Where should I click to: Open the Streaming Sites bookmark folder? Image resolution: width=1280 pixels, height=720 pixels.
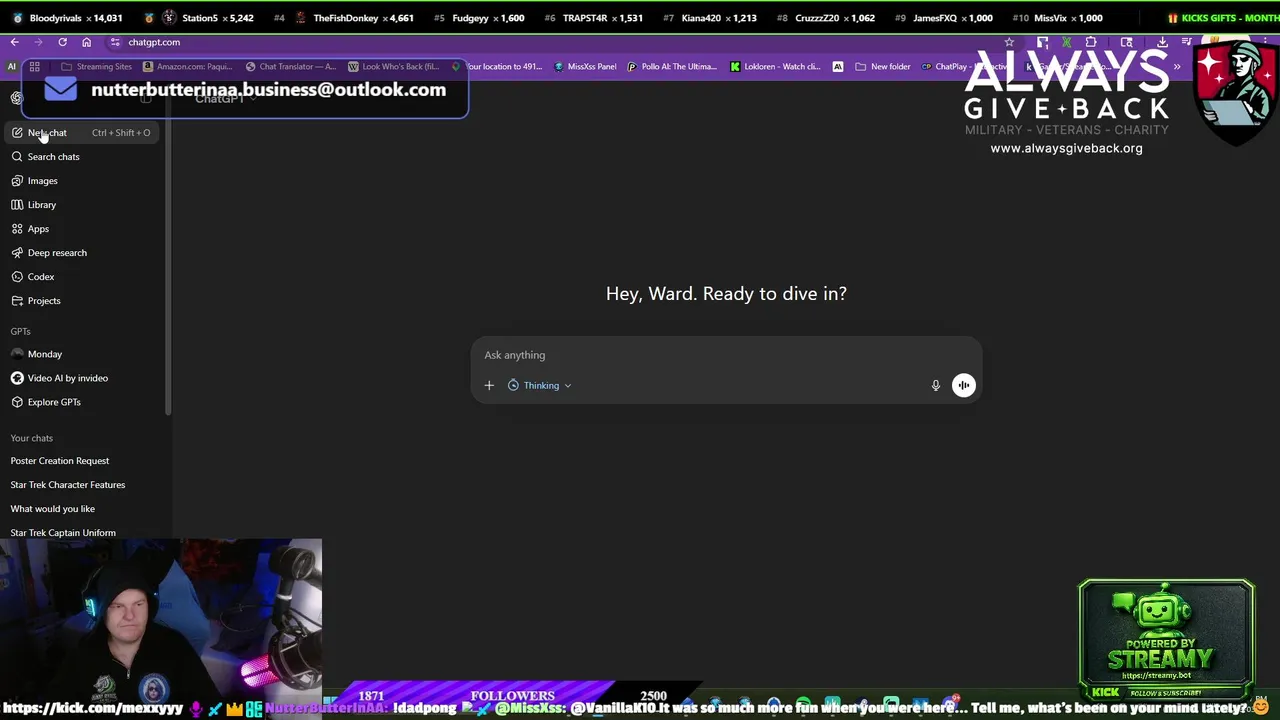pos(96,67)
